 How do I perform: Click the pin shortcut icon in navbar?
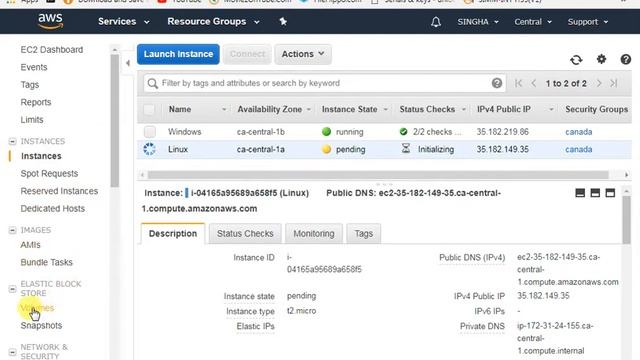[283, 21]
